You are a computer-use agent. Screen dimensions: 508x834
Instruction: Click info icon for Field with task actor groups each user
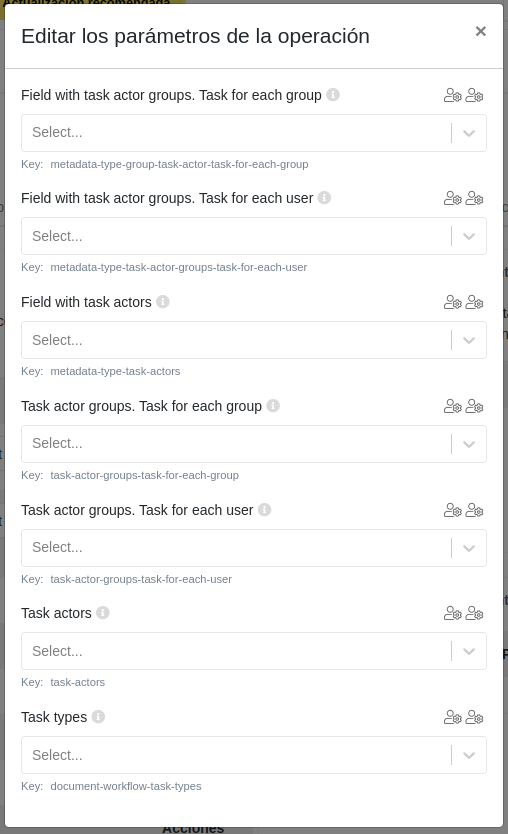(x=324, y=198)
